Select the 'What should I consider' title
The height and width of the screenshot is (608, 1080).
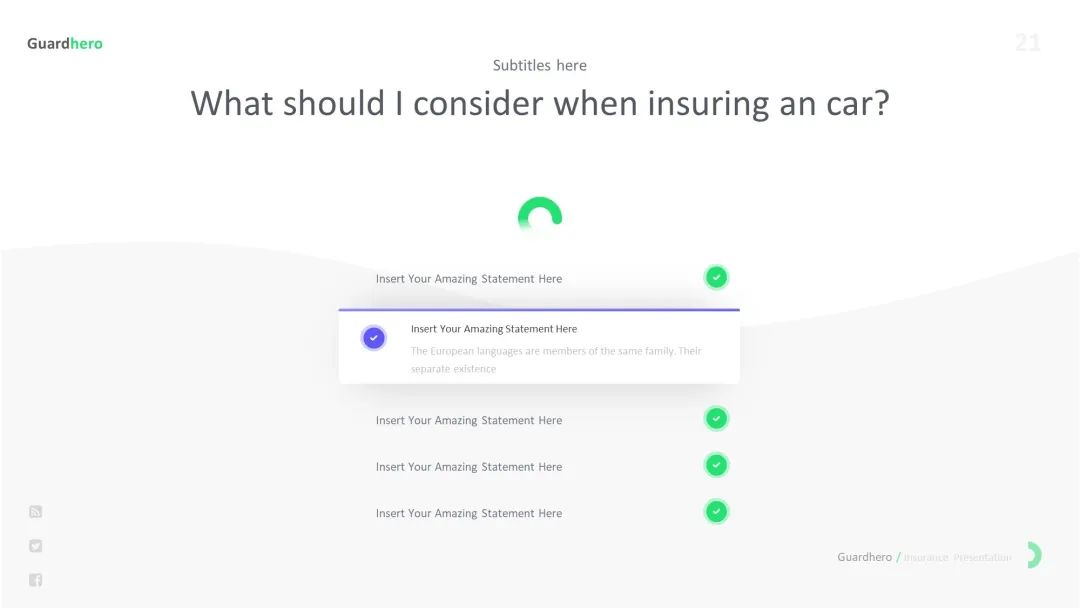coord(540,103)
